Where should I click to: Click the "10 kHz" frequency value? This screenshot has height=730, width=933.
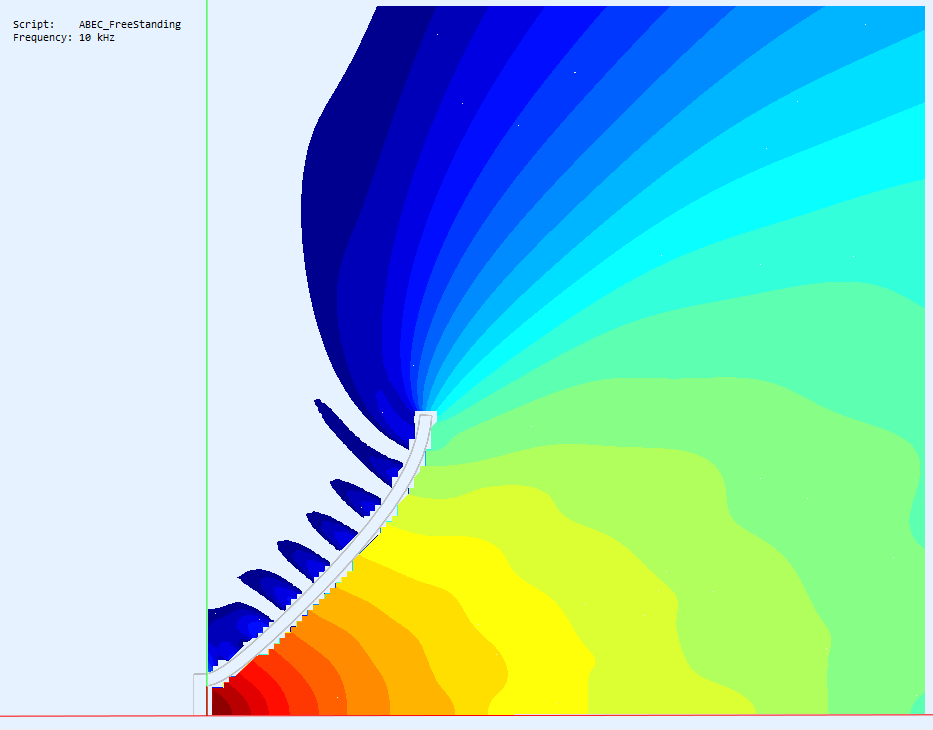click(x=96, y=37)
